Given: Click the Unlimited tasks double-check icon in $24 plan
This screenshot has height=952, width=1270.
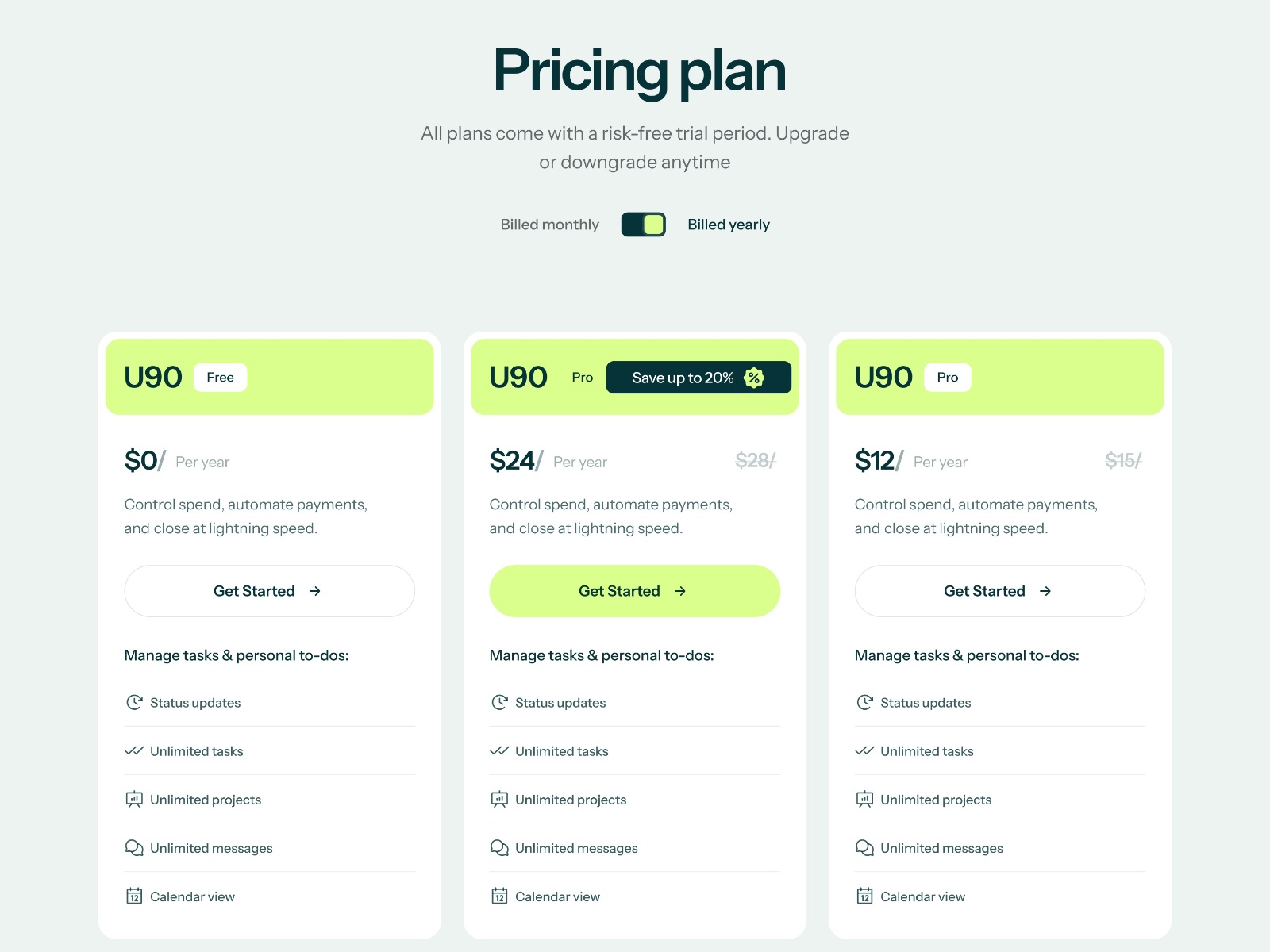Looking at the screenshot, I should [499, 751].
